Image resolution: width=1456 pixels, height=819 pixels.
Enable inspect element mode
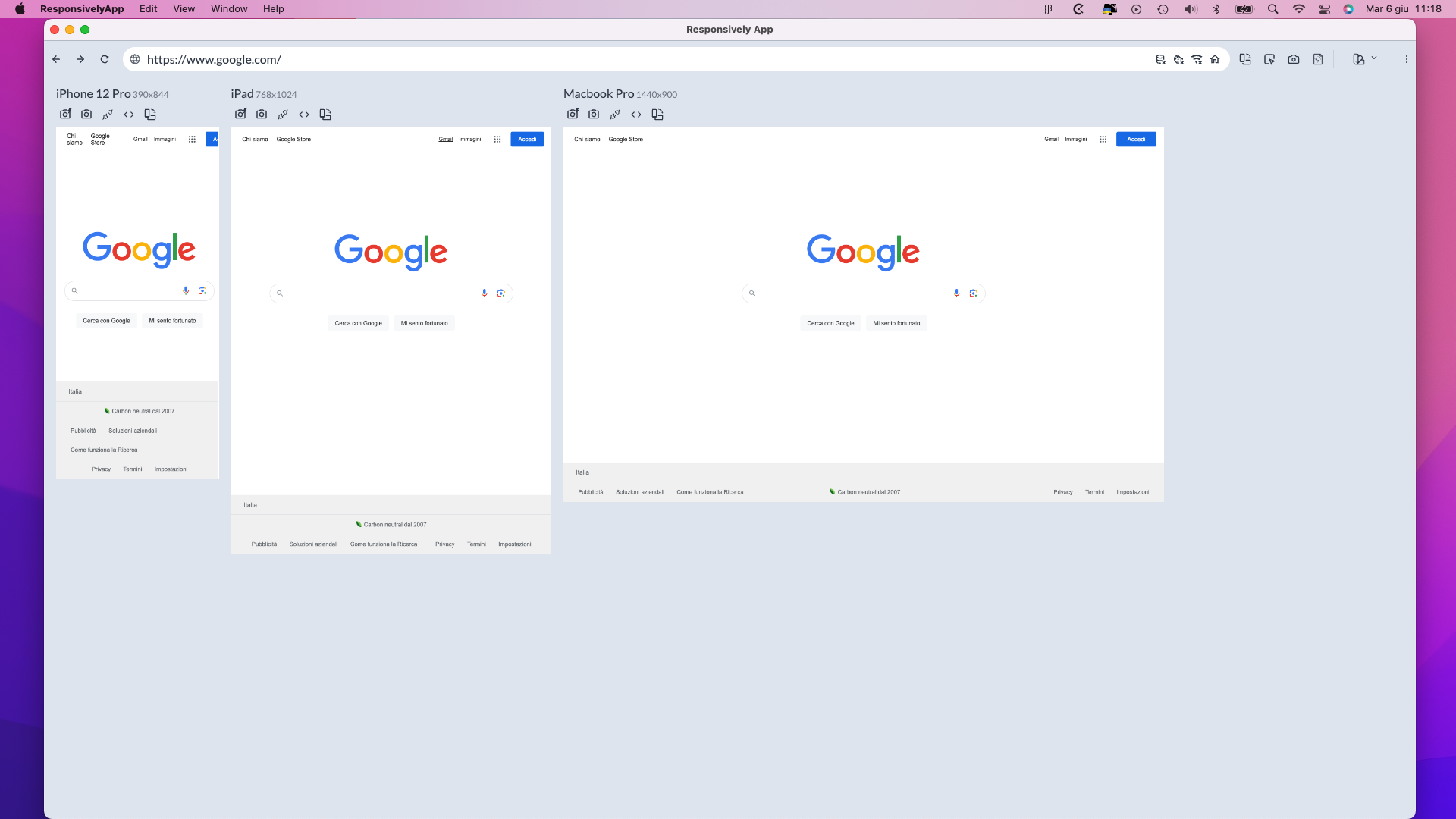(1269, 58)
